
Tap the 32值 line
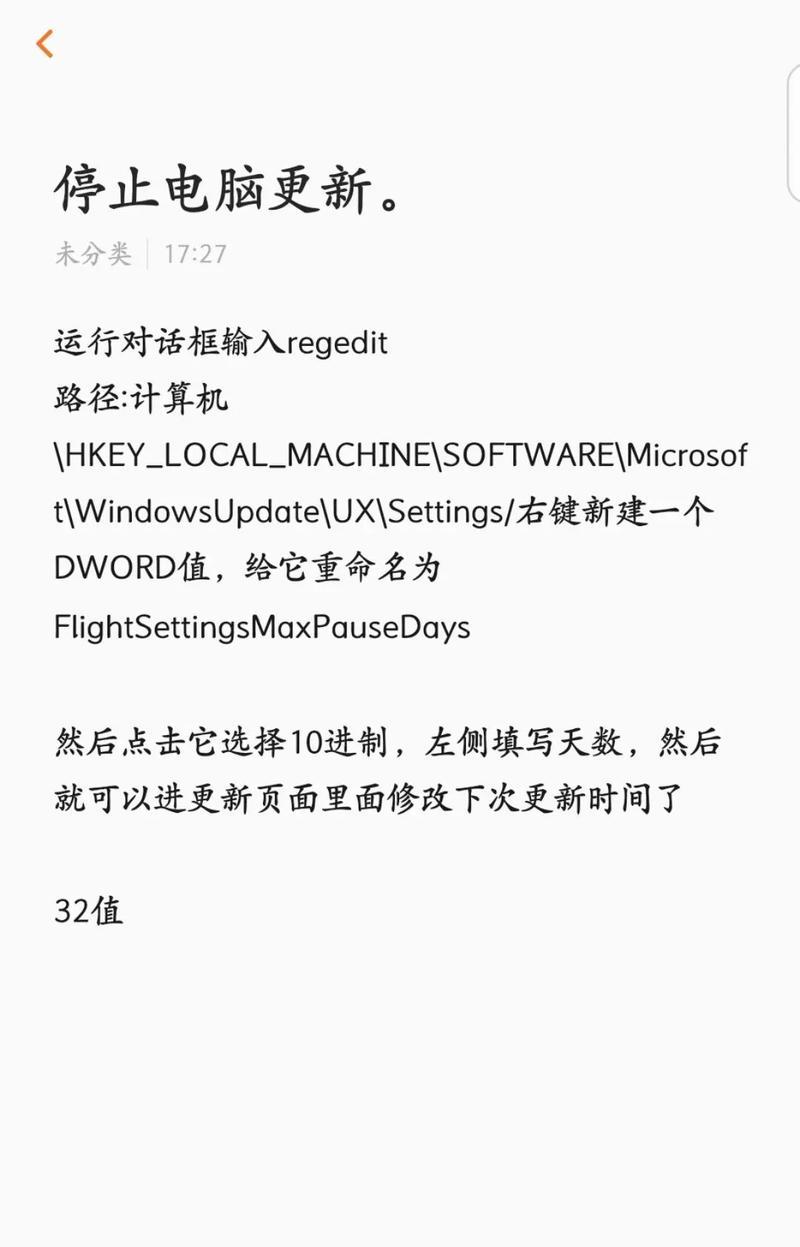click(89, 912)
